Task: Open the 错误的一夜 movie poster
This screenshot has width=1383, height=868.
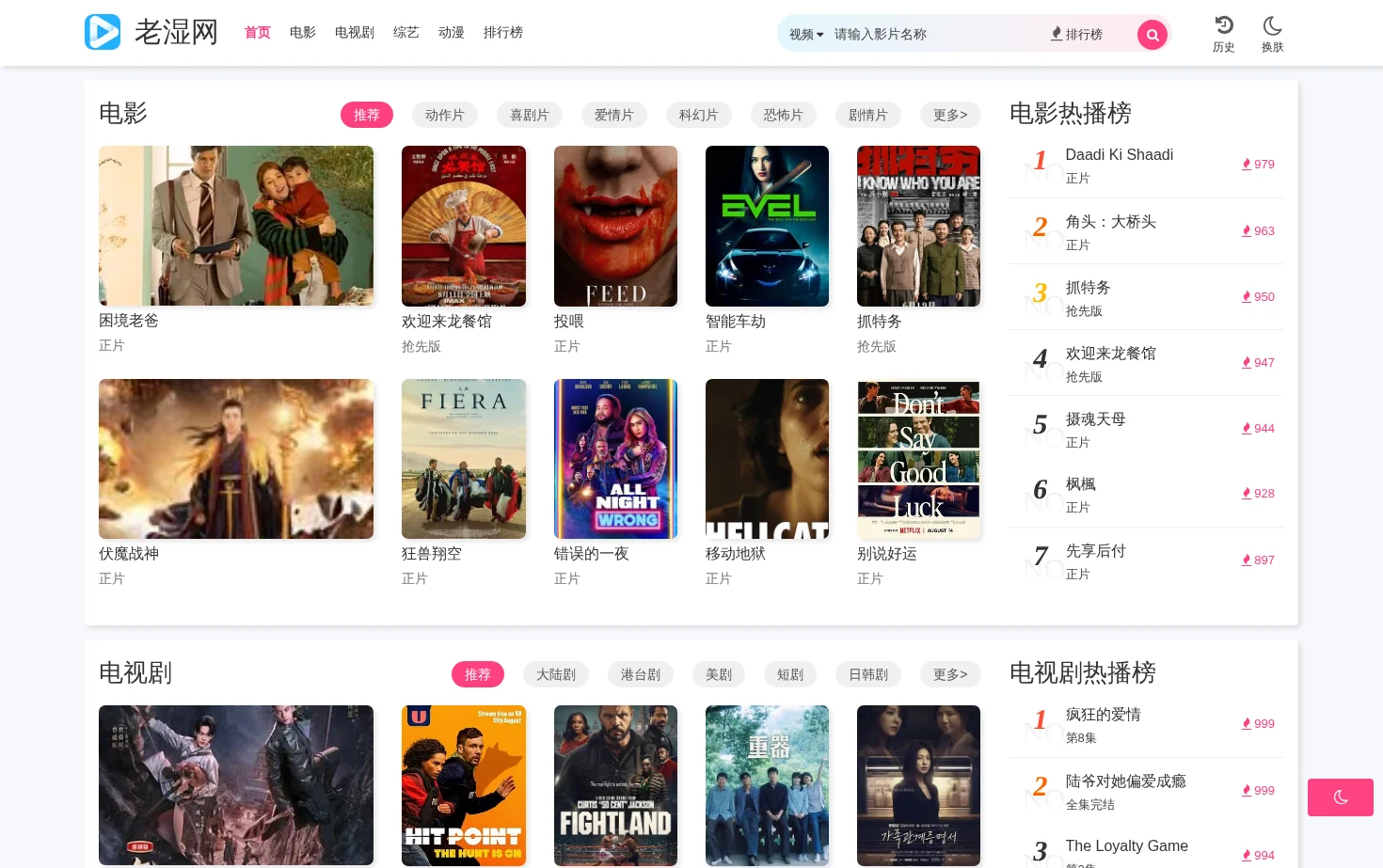Action: 615,459
